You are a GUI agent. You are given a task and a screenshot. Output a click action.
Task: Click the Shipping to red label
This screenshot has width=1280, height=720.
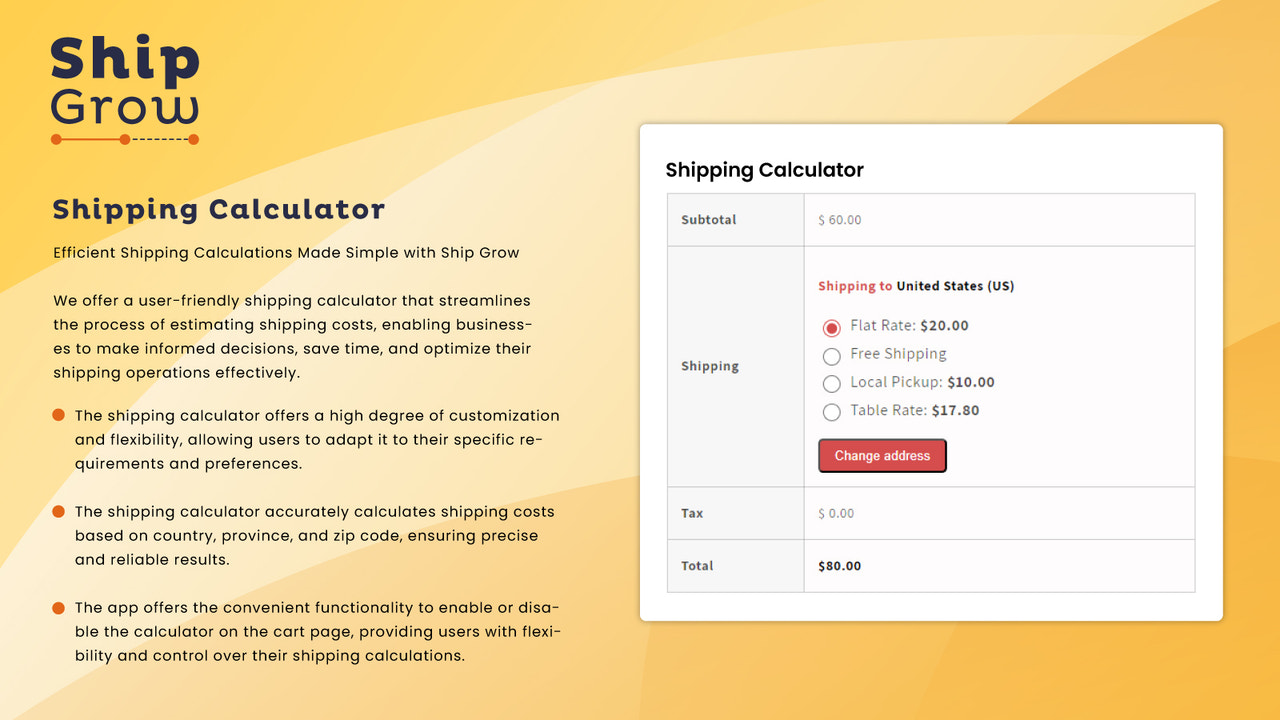tap(854, 285)
